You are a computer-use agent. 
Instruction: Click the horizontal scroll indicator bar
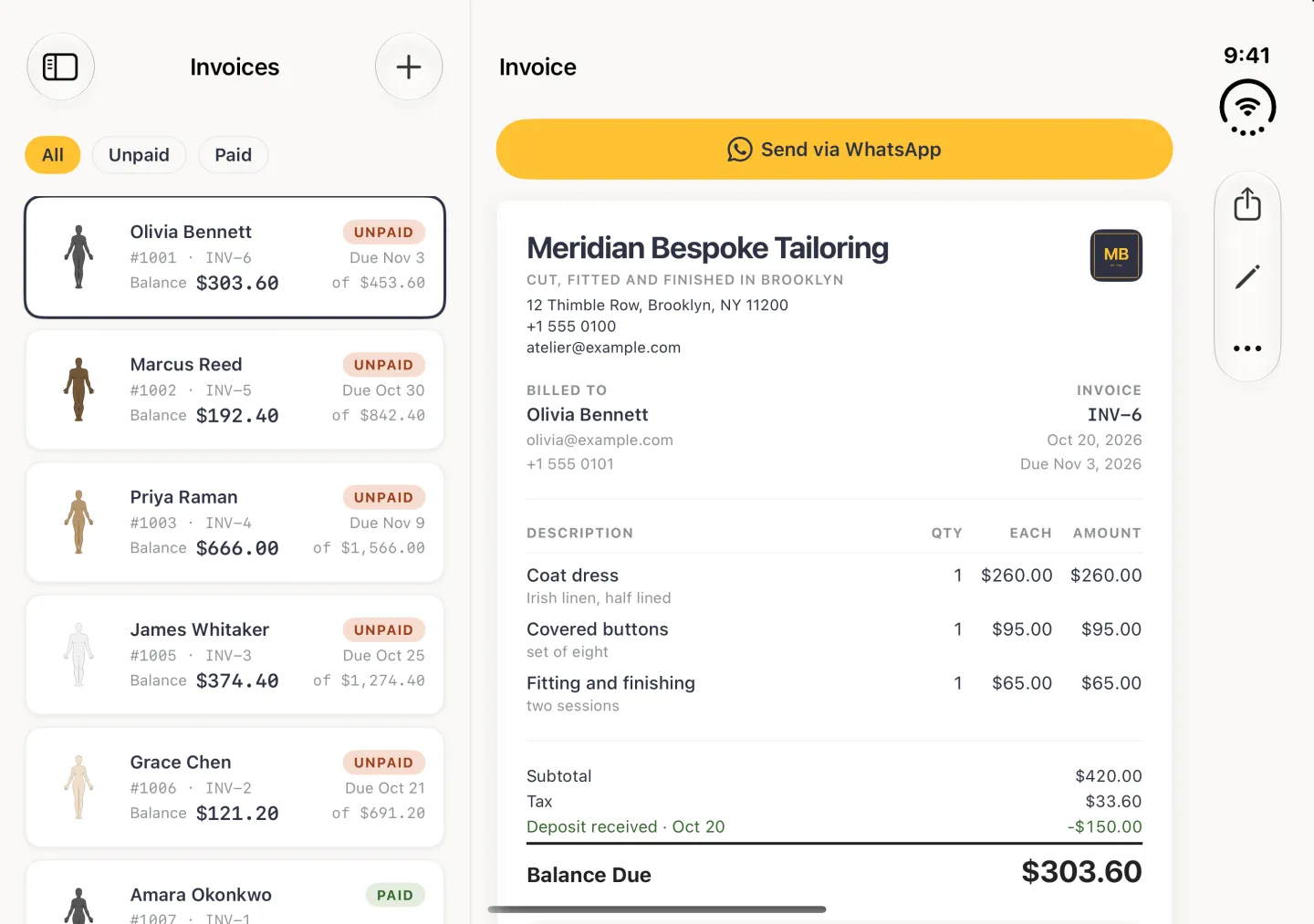pos(657,909)
